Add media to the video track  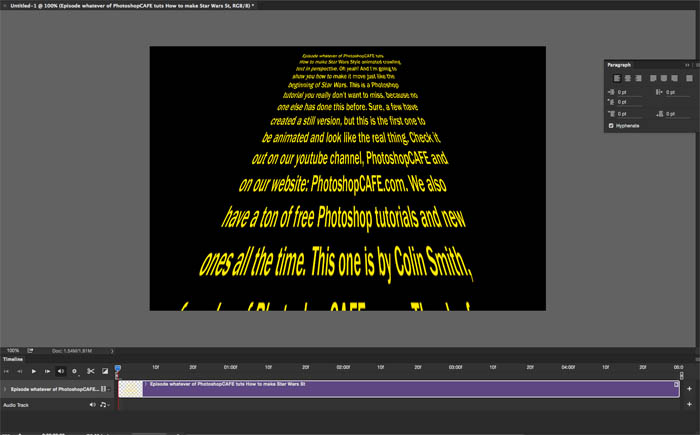(689, 388)
